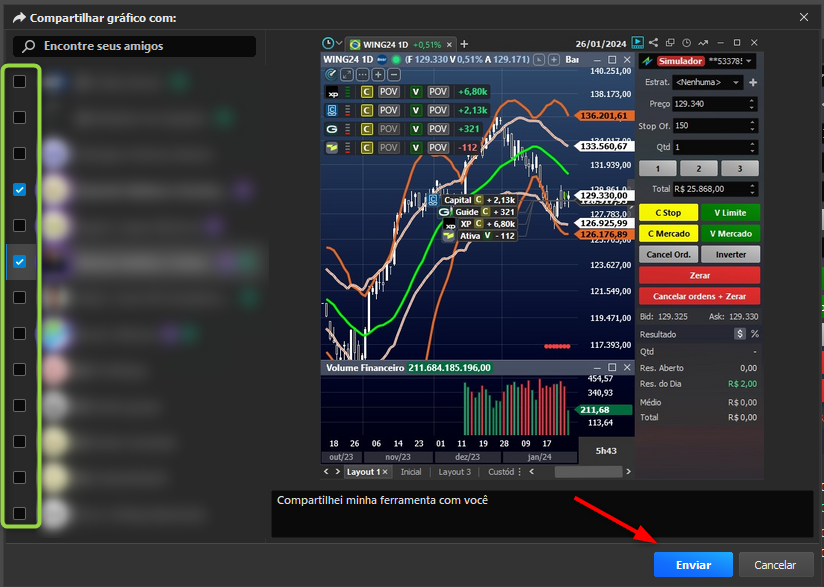Click the Total field stepper arrows
The image size is (824, 587).
pos(752,189)
